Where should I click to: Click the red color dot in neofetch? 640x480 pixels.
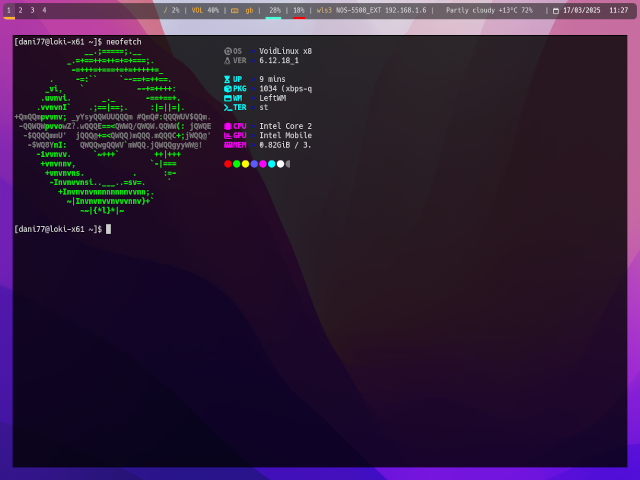click(x=228, y=164)
